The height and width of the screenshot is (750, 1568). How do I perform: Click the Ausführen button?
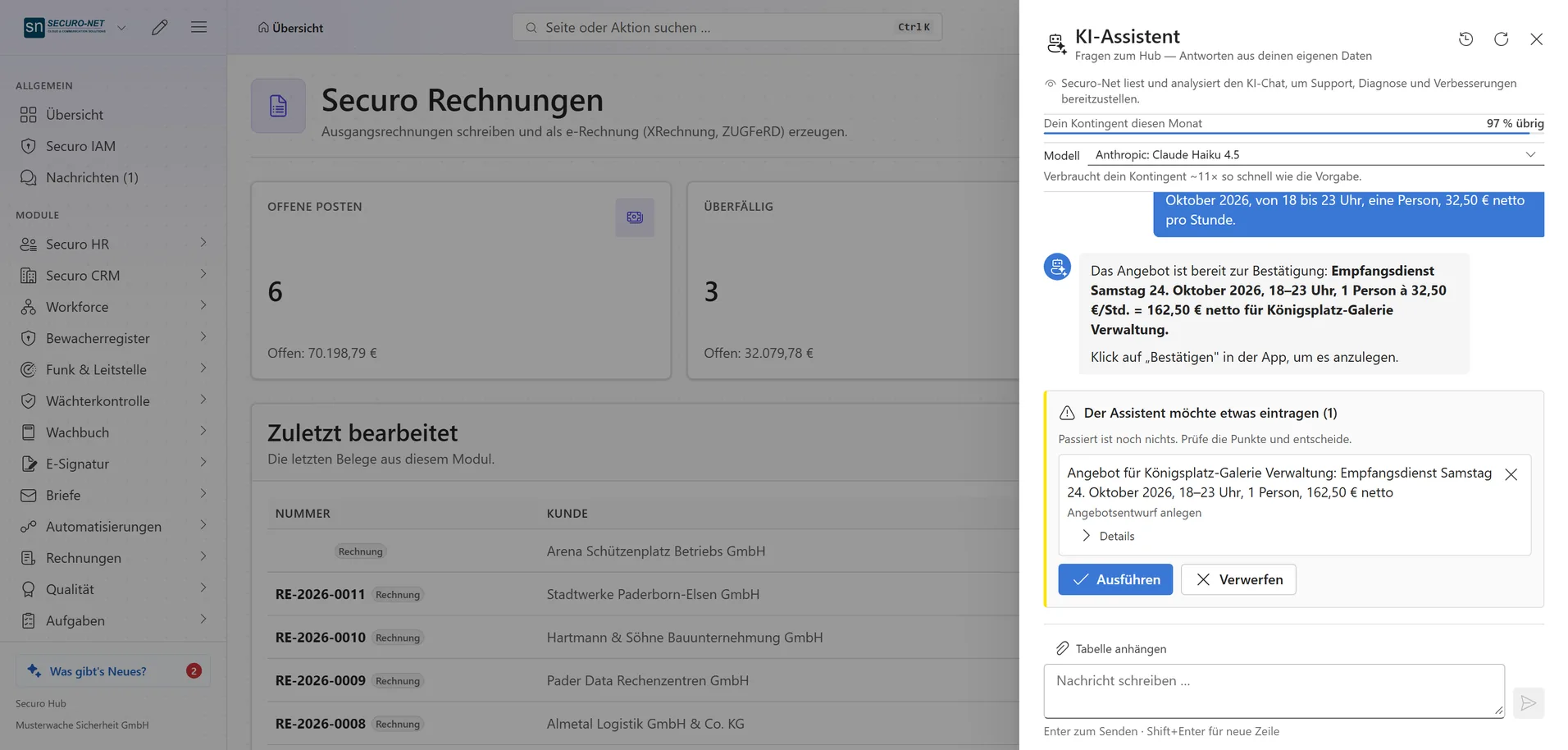pos(1115,579)
